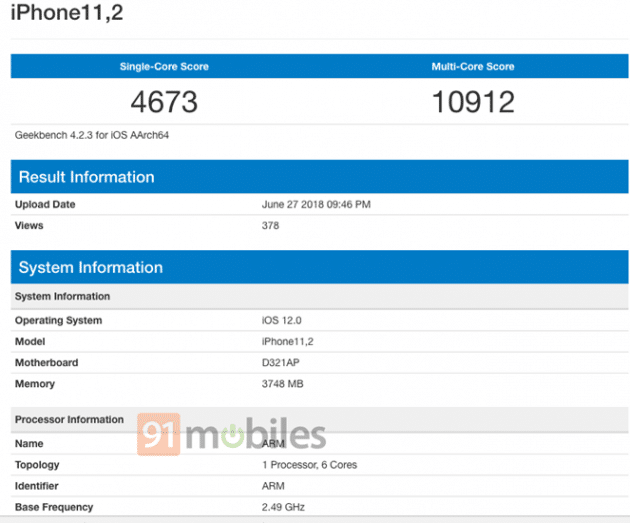Select the 1 Processor, 6 Cores topology
Screen dimensions: 630x523
click(x=309, y=464)
